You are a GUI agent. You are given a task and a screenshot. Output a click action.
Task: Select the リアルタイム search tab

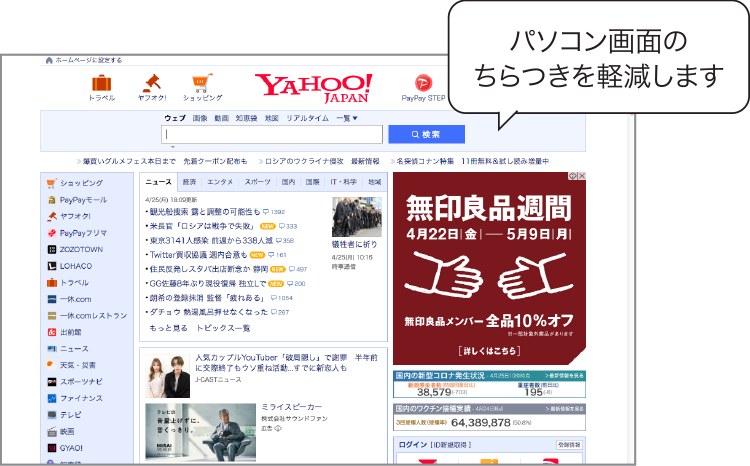pyautogui.click(x=308, y=118)
